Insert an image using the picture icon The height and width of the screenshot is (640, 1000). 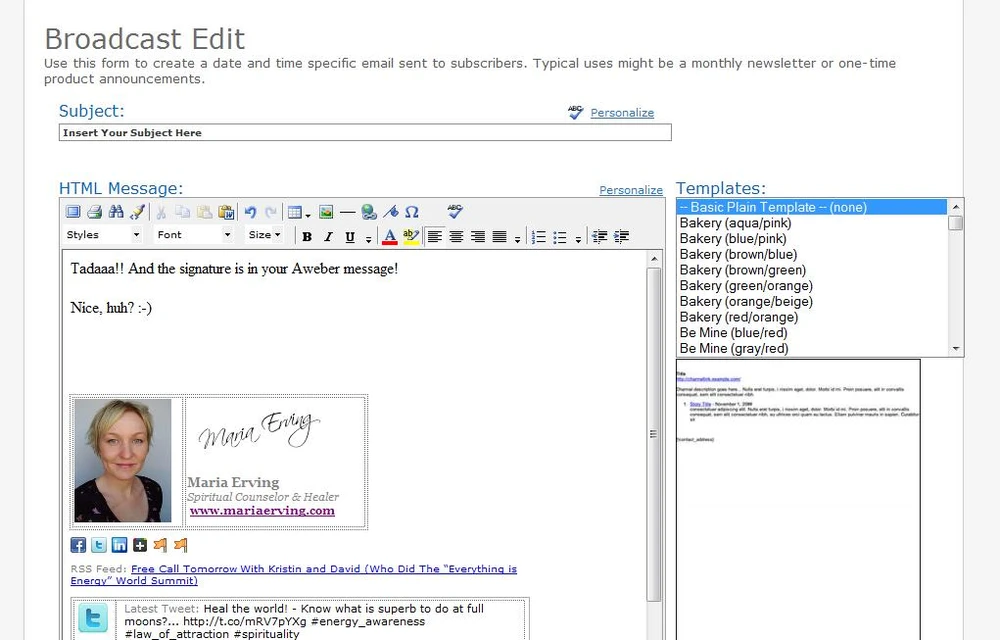[x=326, y=212]
